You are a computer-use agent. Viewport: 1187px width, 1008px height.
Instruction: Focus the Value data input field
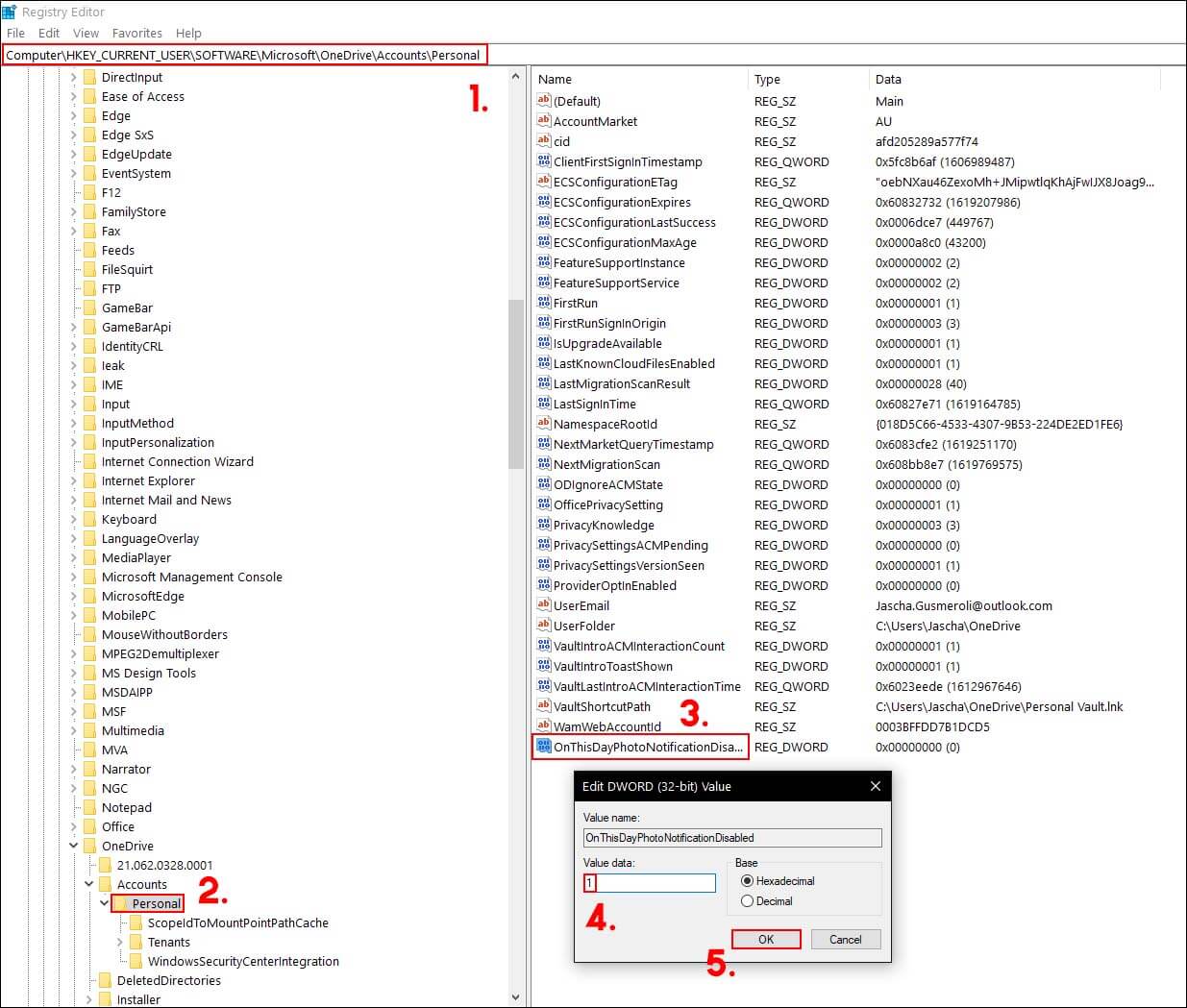[x=650, y=882]
